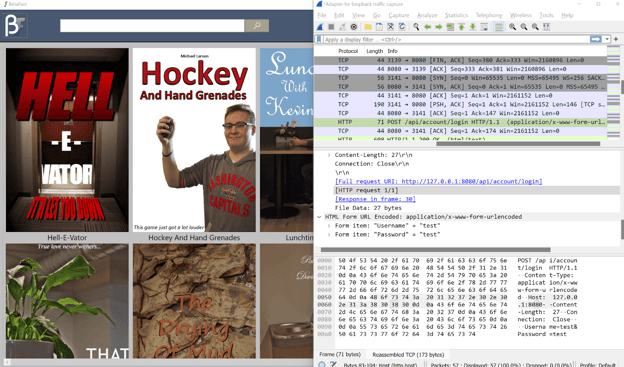
Task: Open The Drying Of Mud poster
Action: tap(194, 301)
